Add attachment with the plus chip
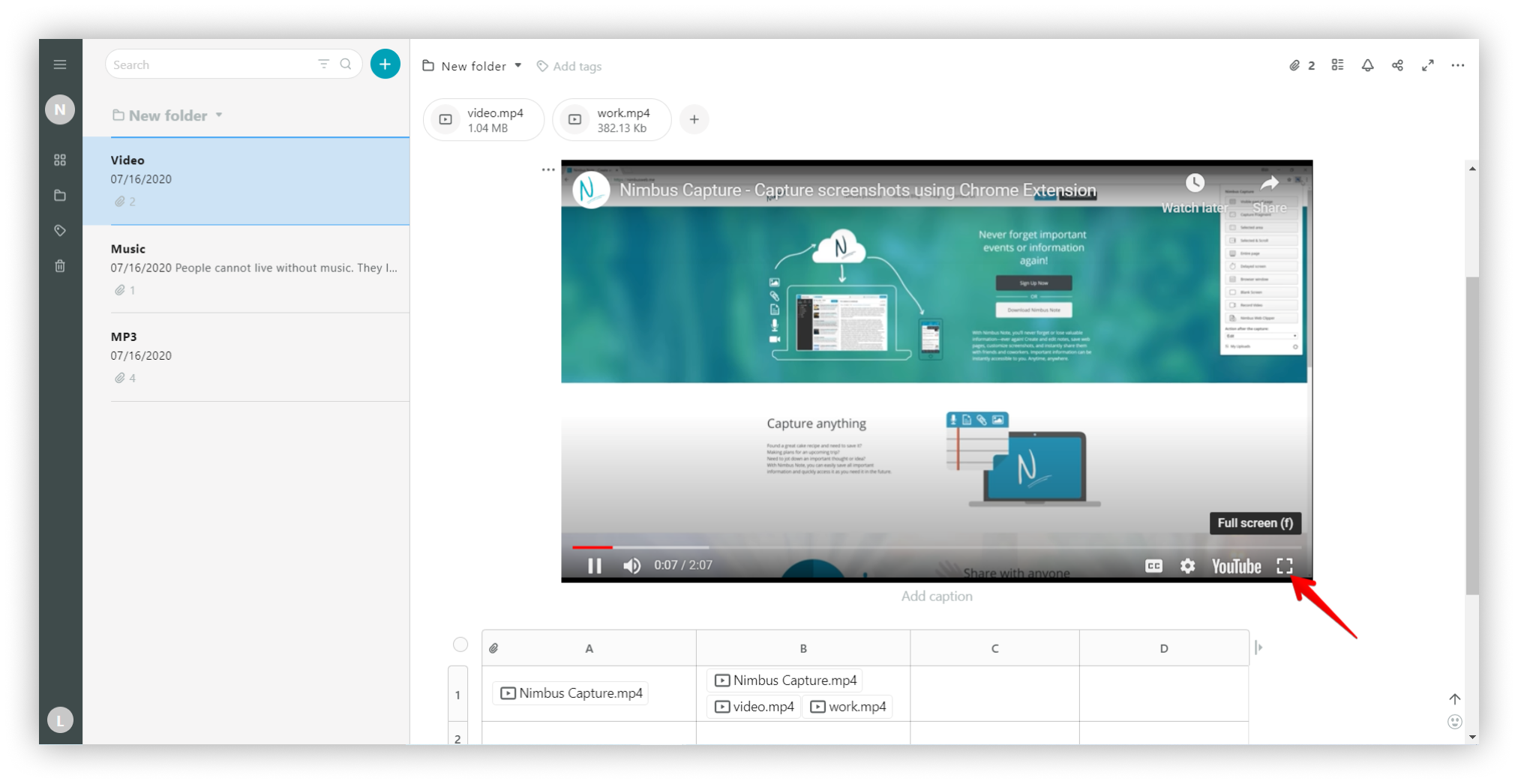Screen dimensions: 1518x784 (x=694, y=119)
